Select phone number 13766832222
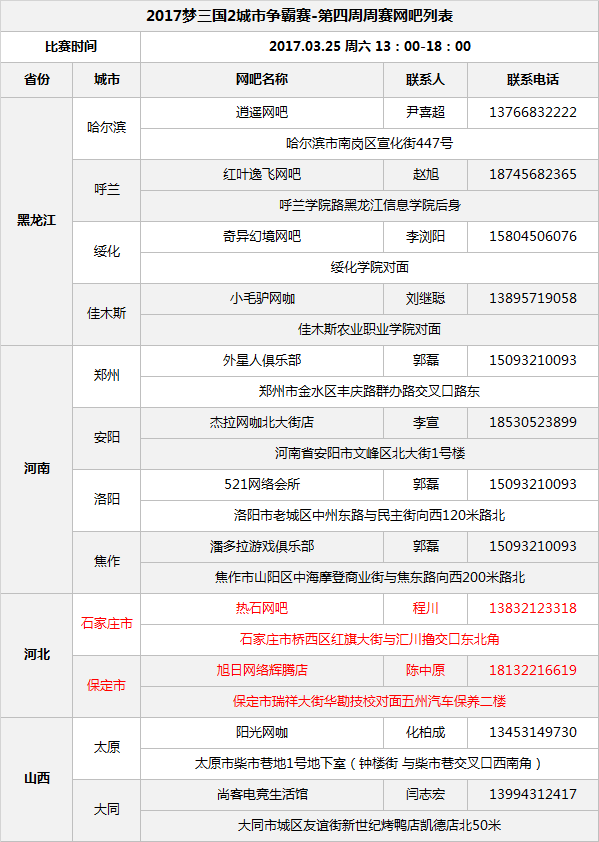Viewport: 599px width, 842px height. coord(533,112)
